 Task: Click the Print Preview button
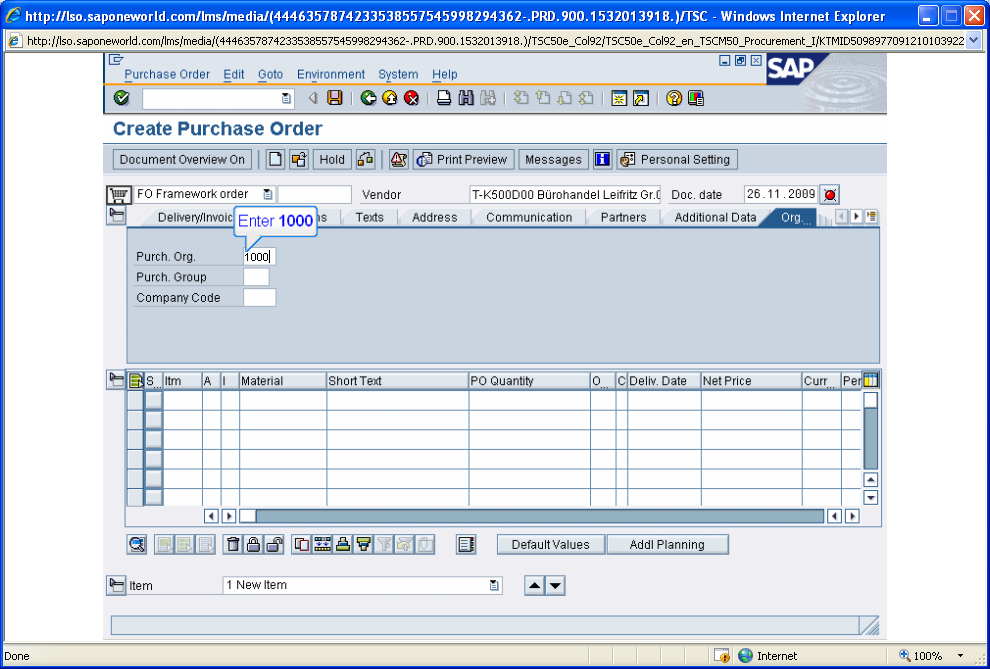pyautogui.click(x=464, y=160)
